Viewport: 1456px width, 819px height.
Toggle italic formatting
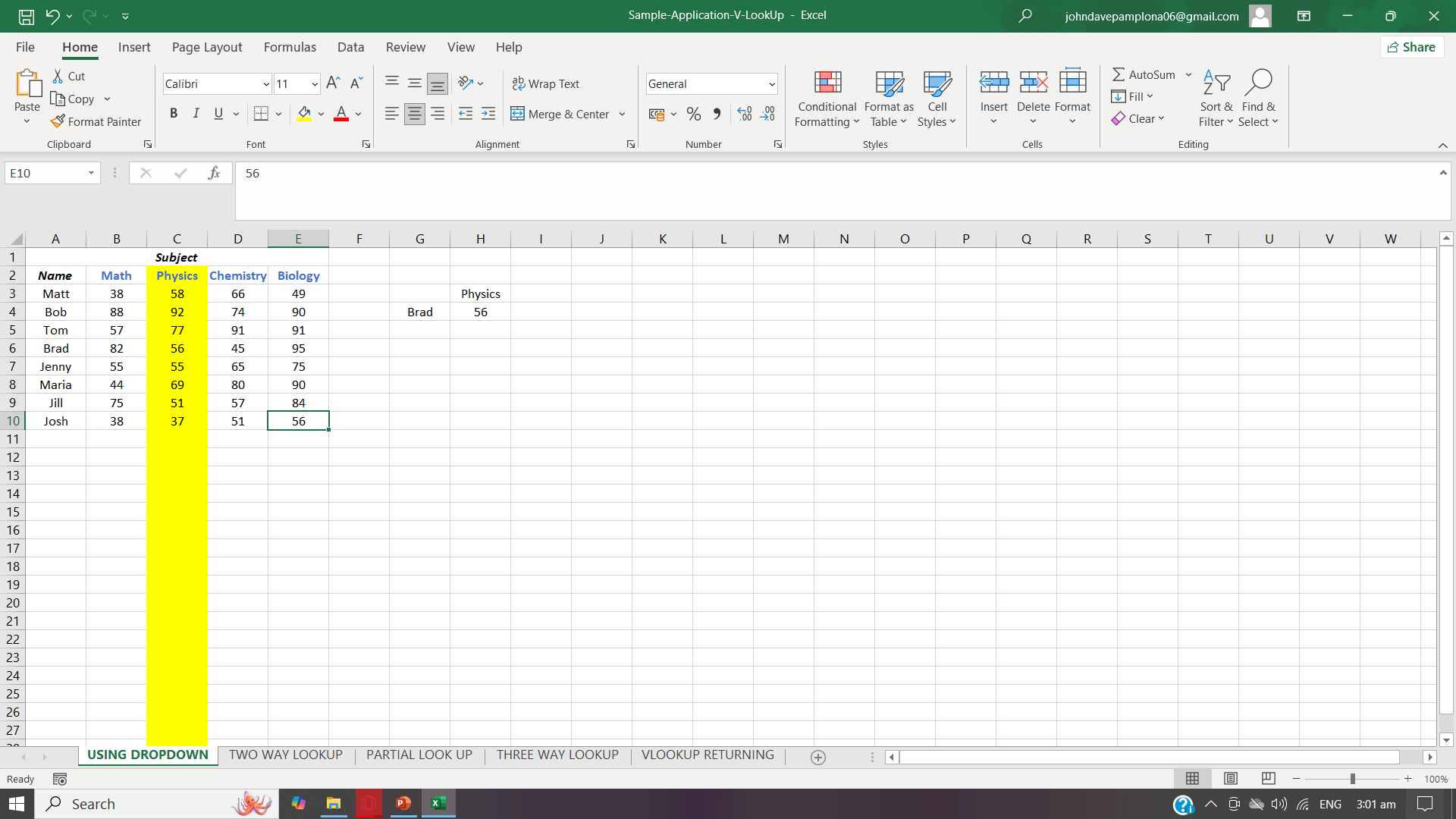tap(196, 114)
